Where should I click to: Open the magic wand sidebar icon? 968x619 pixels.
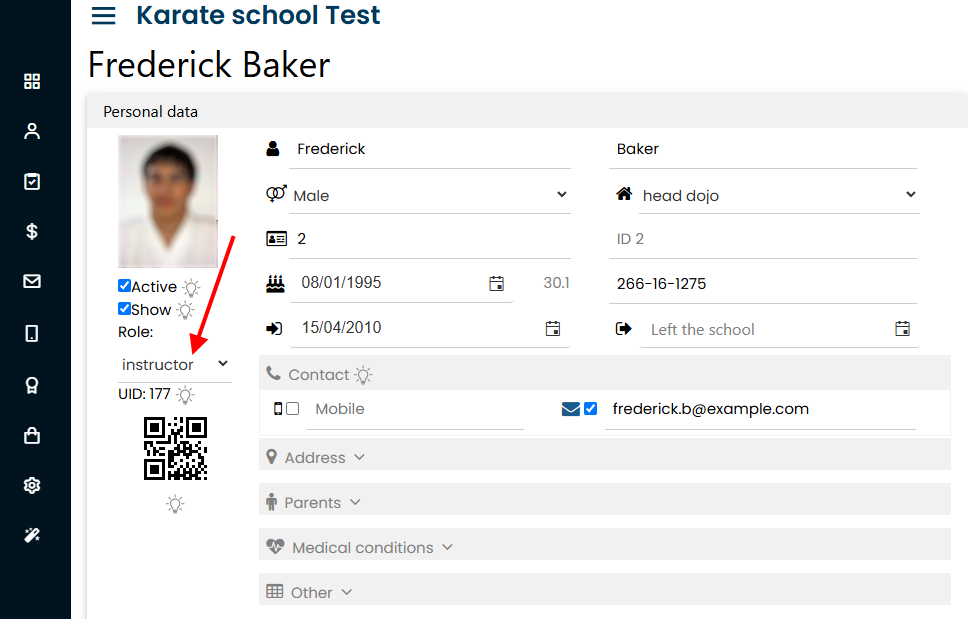pyautogui.click(x=32, y=535)
